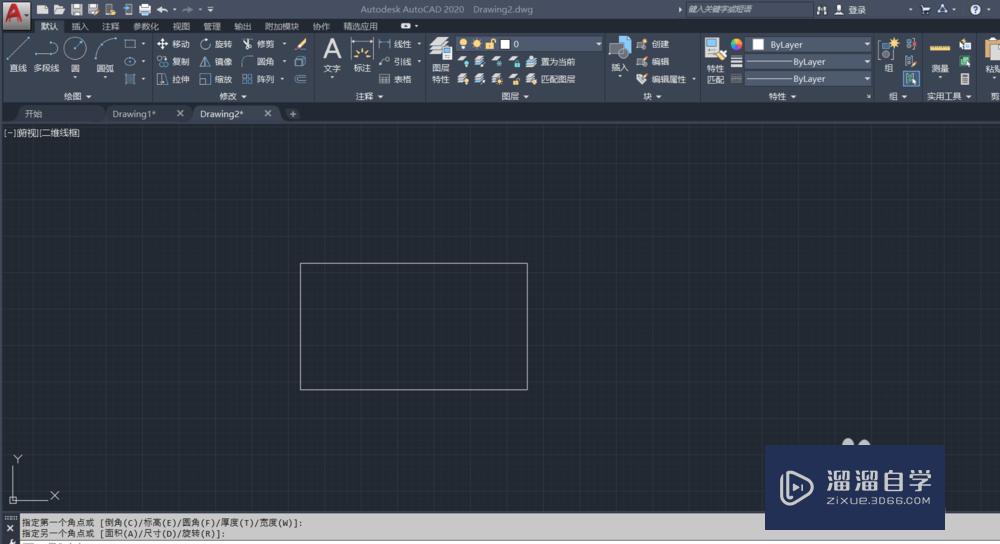Switch to the Drawing1* file tab

[x=134, y=114]
